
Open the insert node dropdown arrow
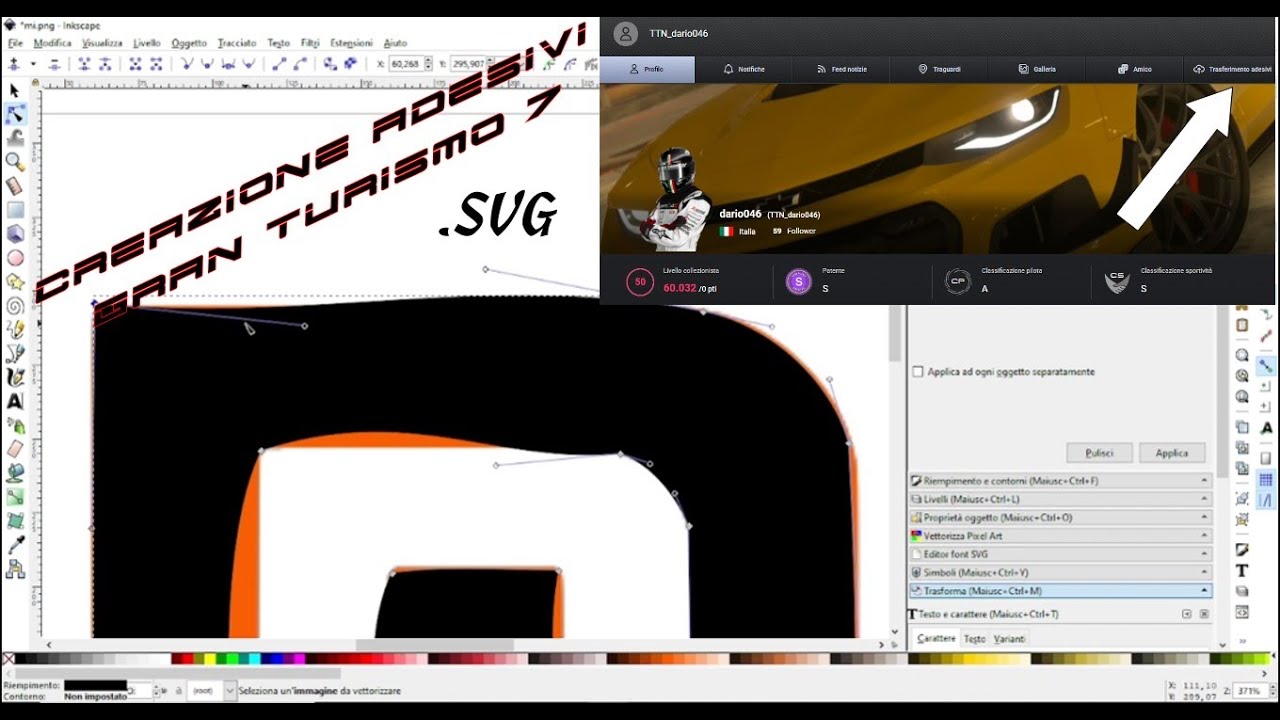pyautogui.click(x=33, y=63)
